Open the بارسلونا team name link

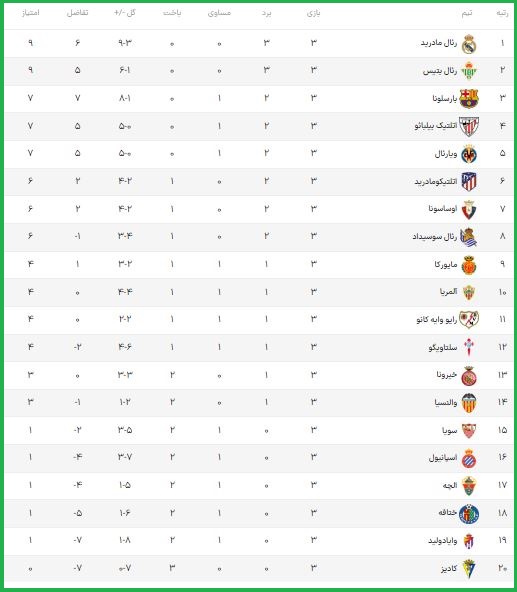[x=444, y=99]
